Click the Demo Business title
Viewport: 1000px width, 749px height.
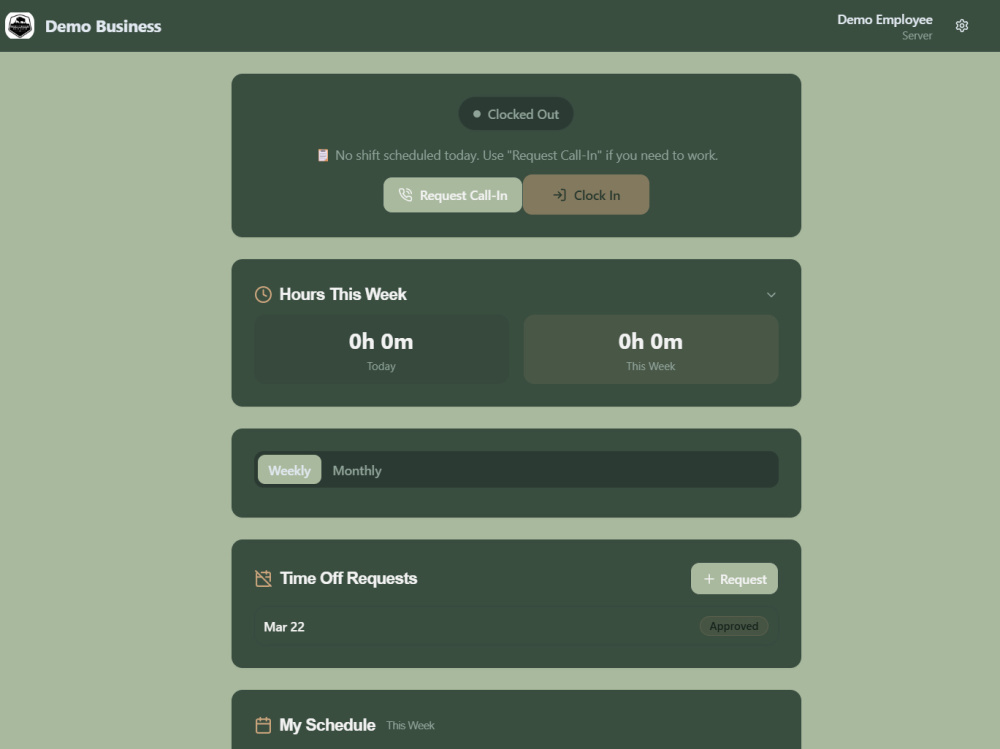click(x=103, y=26)
